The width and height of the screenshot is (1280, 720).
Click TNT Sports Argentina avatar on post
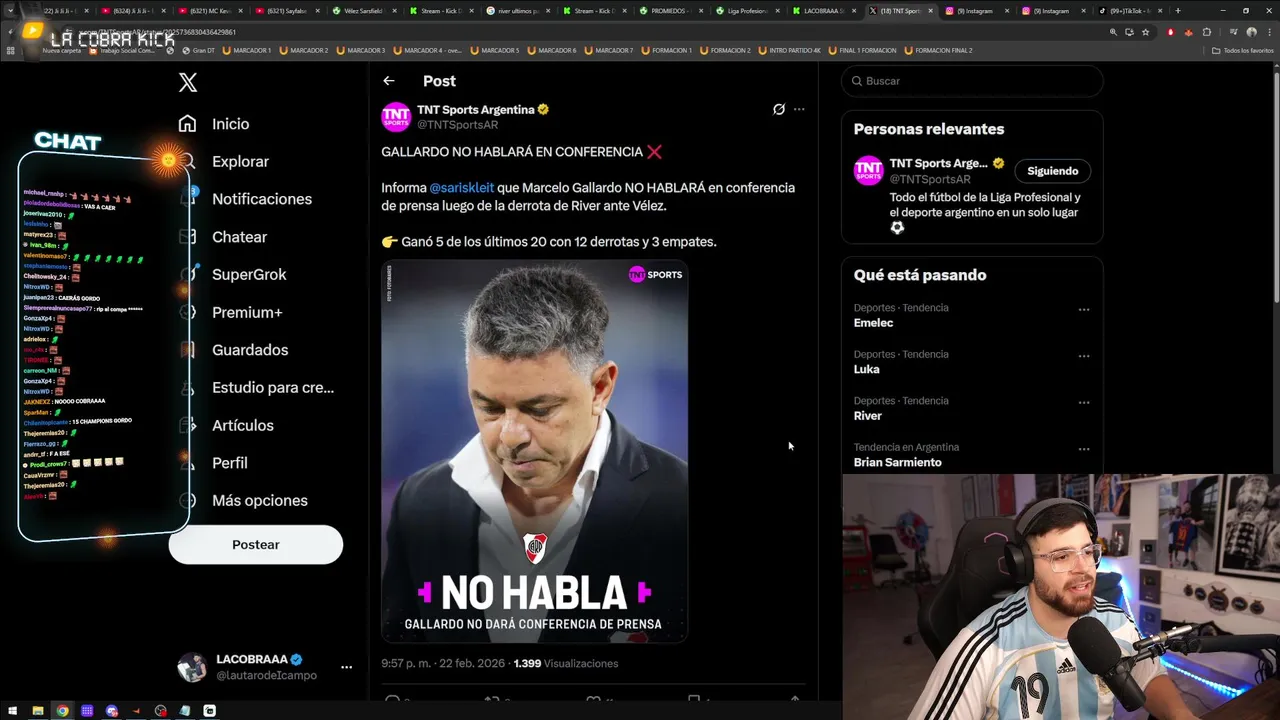pos(396,117)
